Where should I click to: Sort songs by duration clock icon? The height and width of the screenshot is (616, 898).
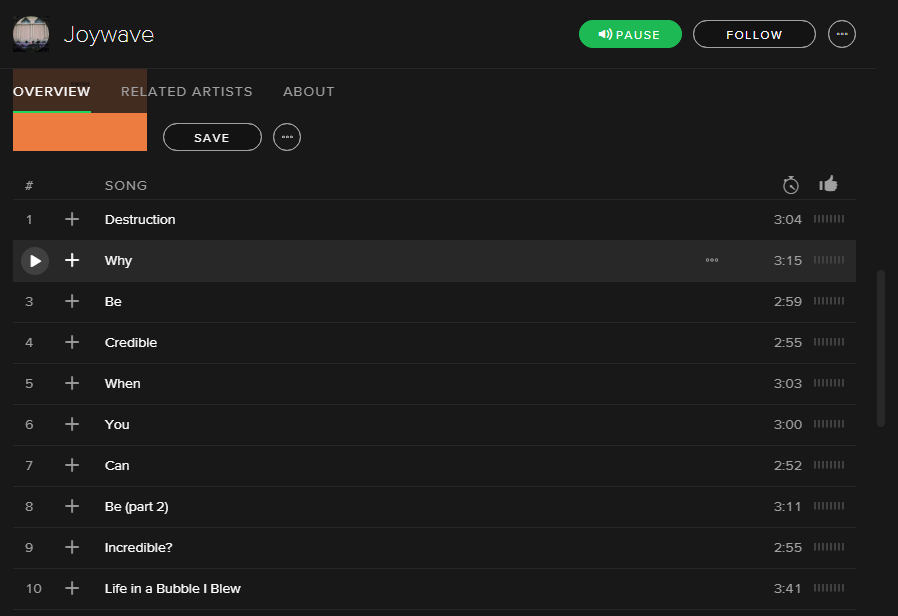[x=790, y=184]
